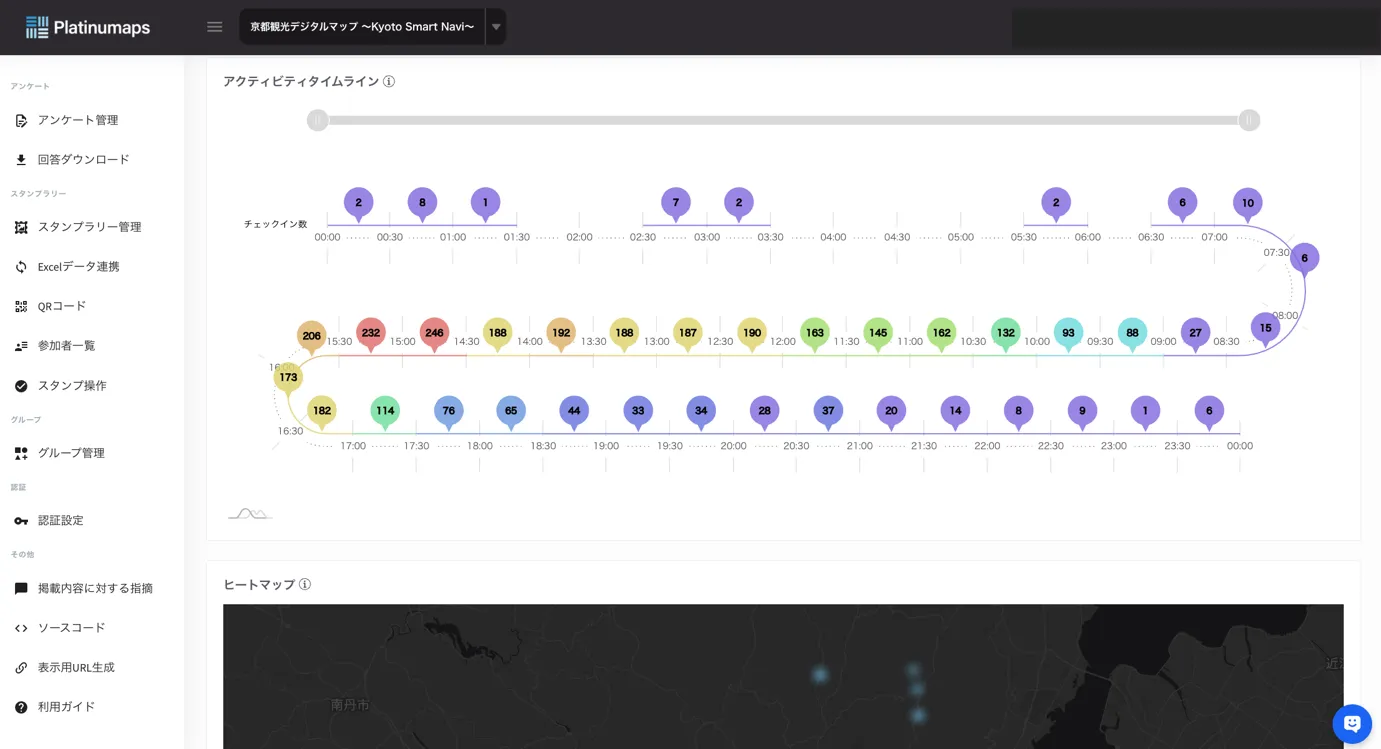The image size is (1381, 749).
Task: Click the 回答ダウンロード download icon
Action: (x=21, y=160)
